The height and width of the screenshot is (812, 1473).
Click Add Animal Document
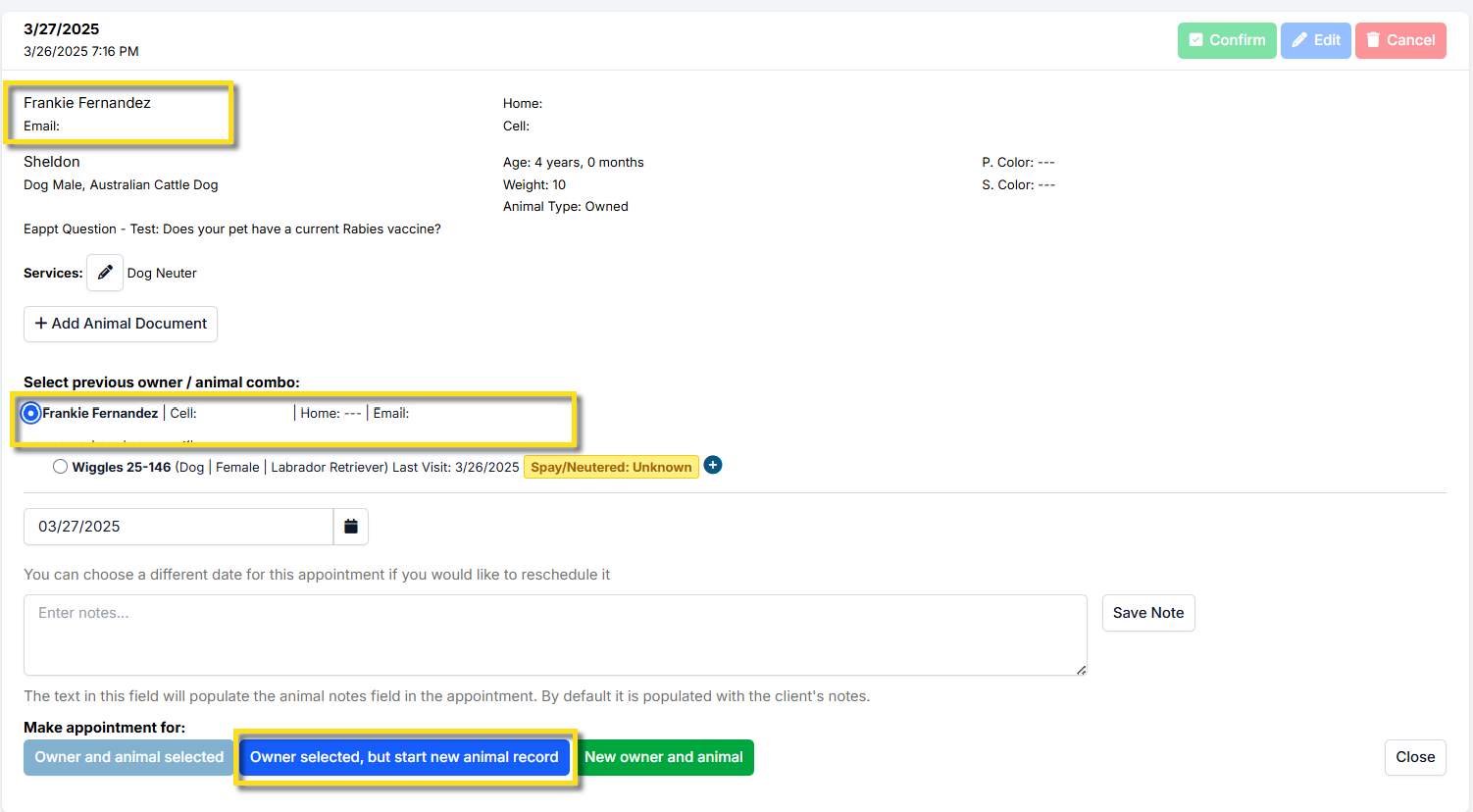tap(121, 324)
